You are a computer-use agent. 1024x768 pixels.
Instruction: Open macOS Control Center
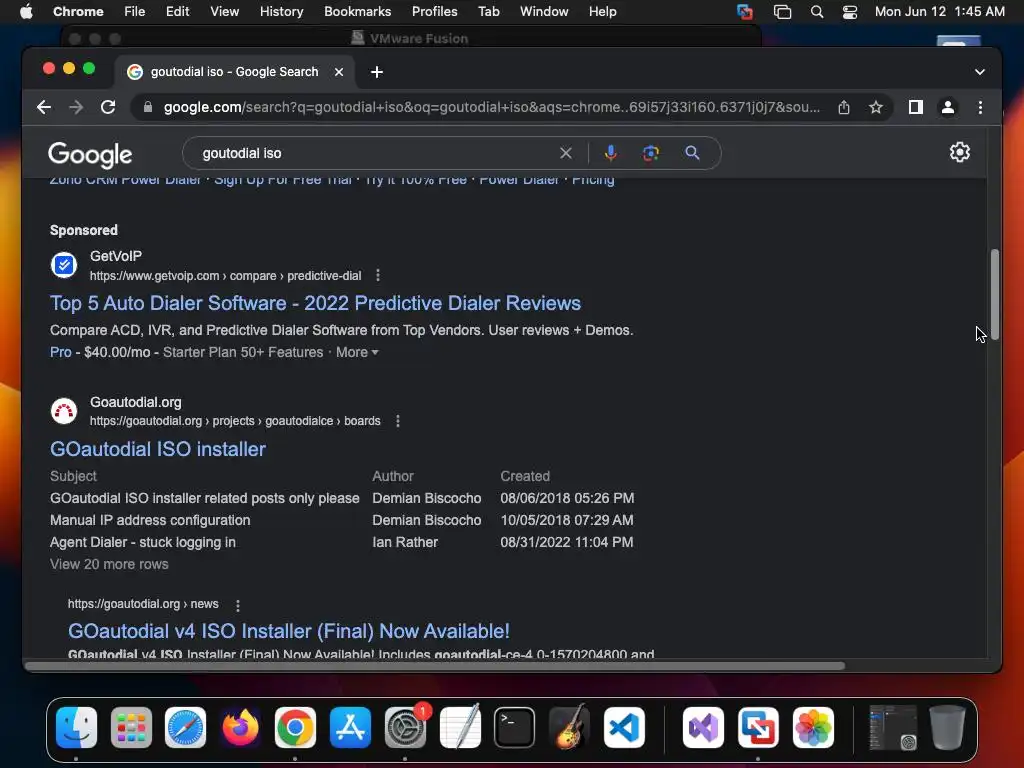pos(850,12)
